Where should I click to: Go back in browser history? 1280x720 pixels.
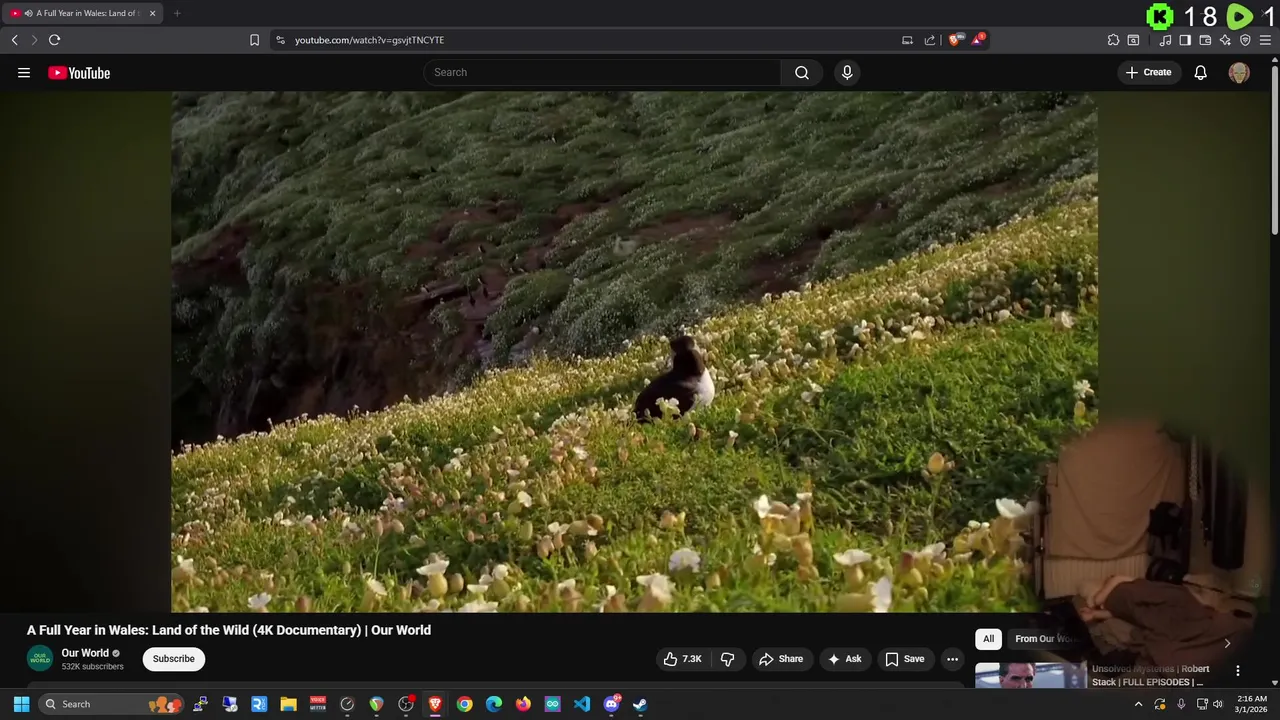click(14, 40)
